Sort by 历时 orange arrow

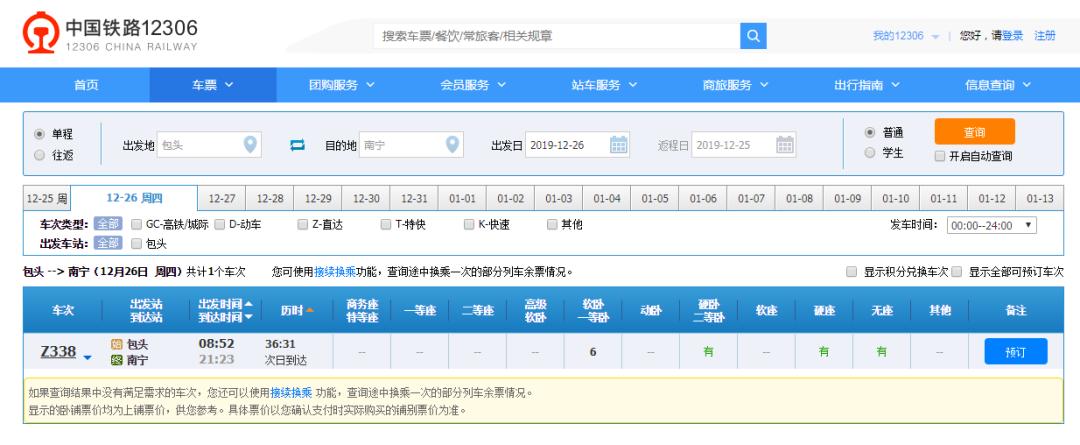pyautogui.click(x=309, y=311)
